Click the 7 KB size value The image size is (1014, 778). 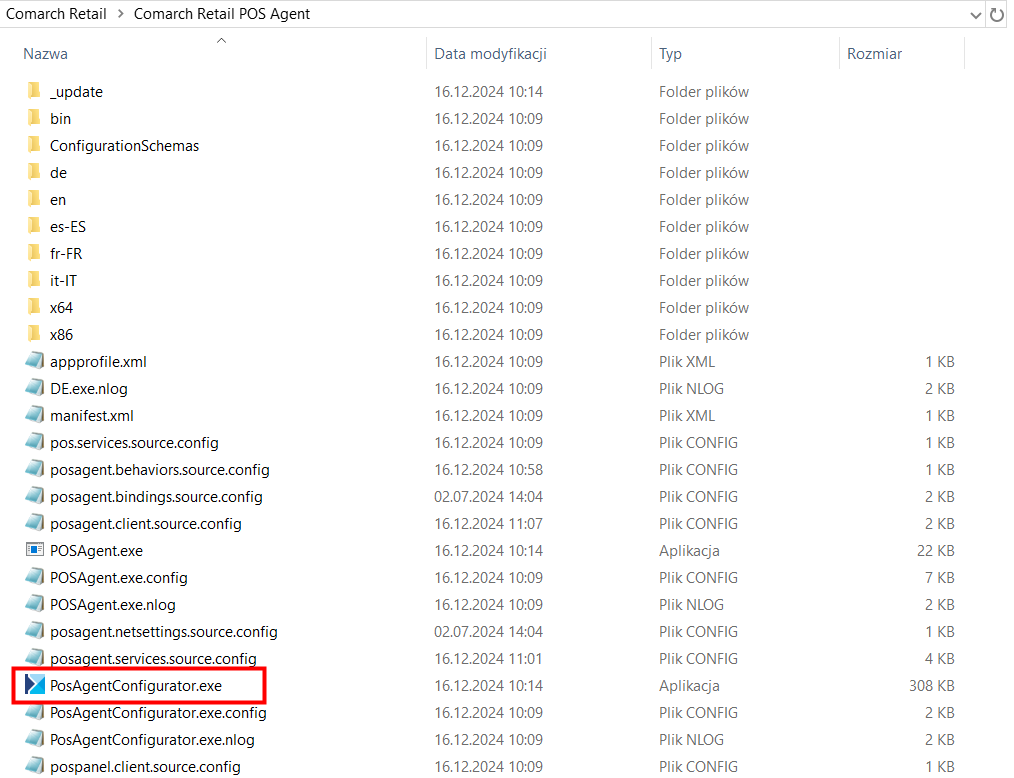pyautogui.click(x=940, y=578)
